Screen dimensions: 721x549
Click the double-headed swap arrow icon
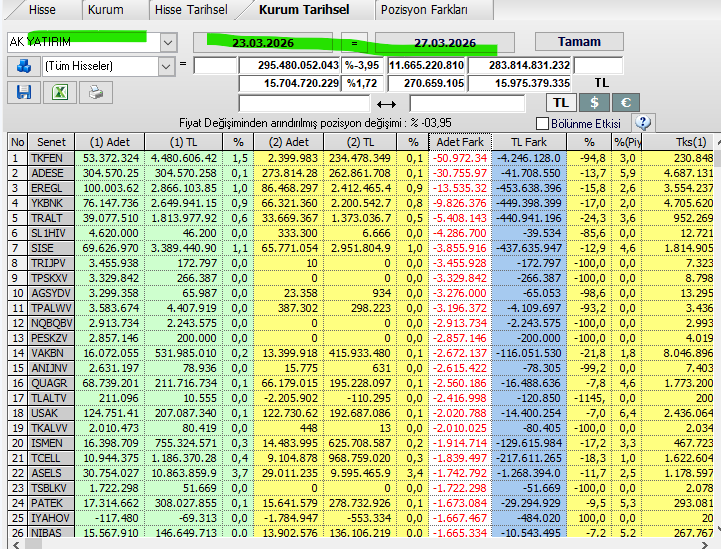point(386,104)
